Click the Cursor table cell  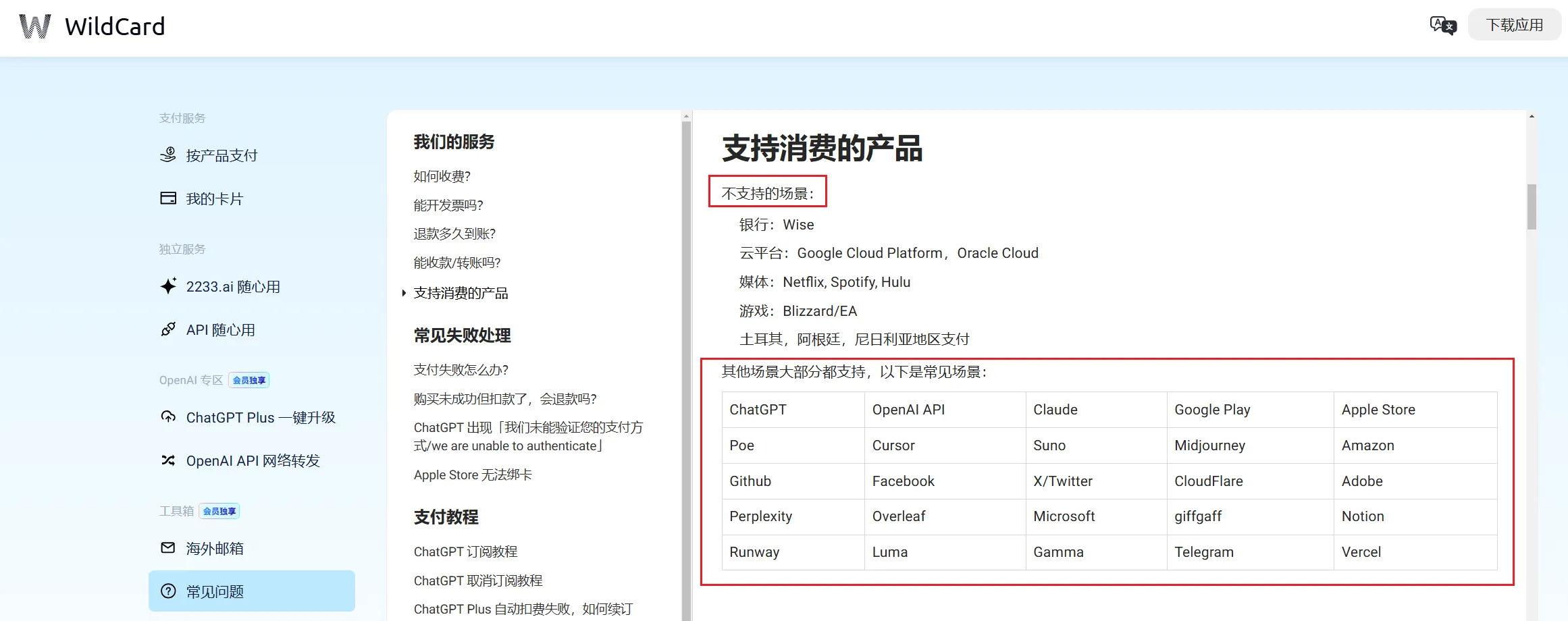(945, 446)
